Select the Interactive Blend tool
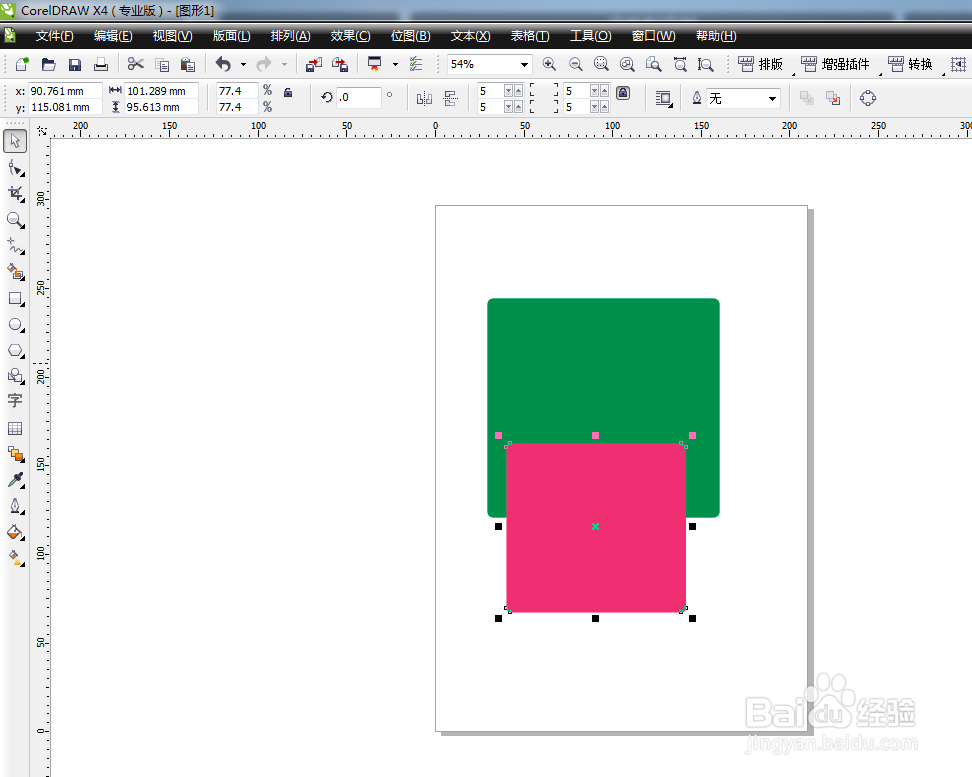The width and height of the screenshot is (972, 777). [15, 454]
